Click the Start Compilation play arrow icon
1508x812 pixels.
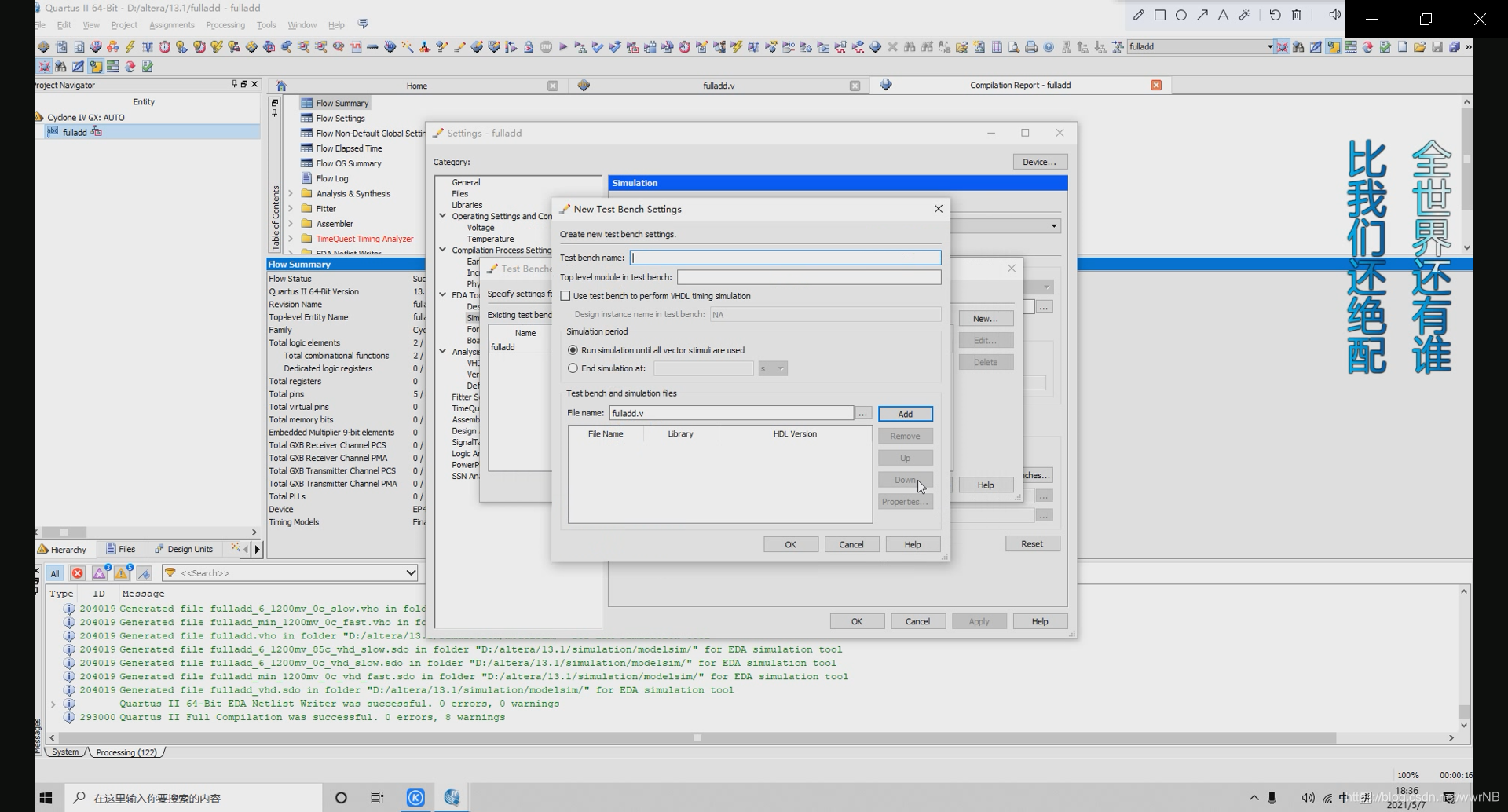tap(563, 47)
